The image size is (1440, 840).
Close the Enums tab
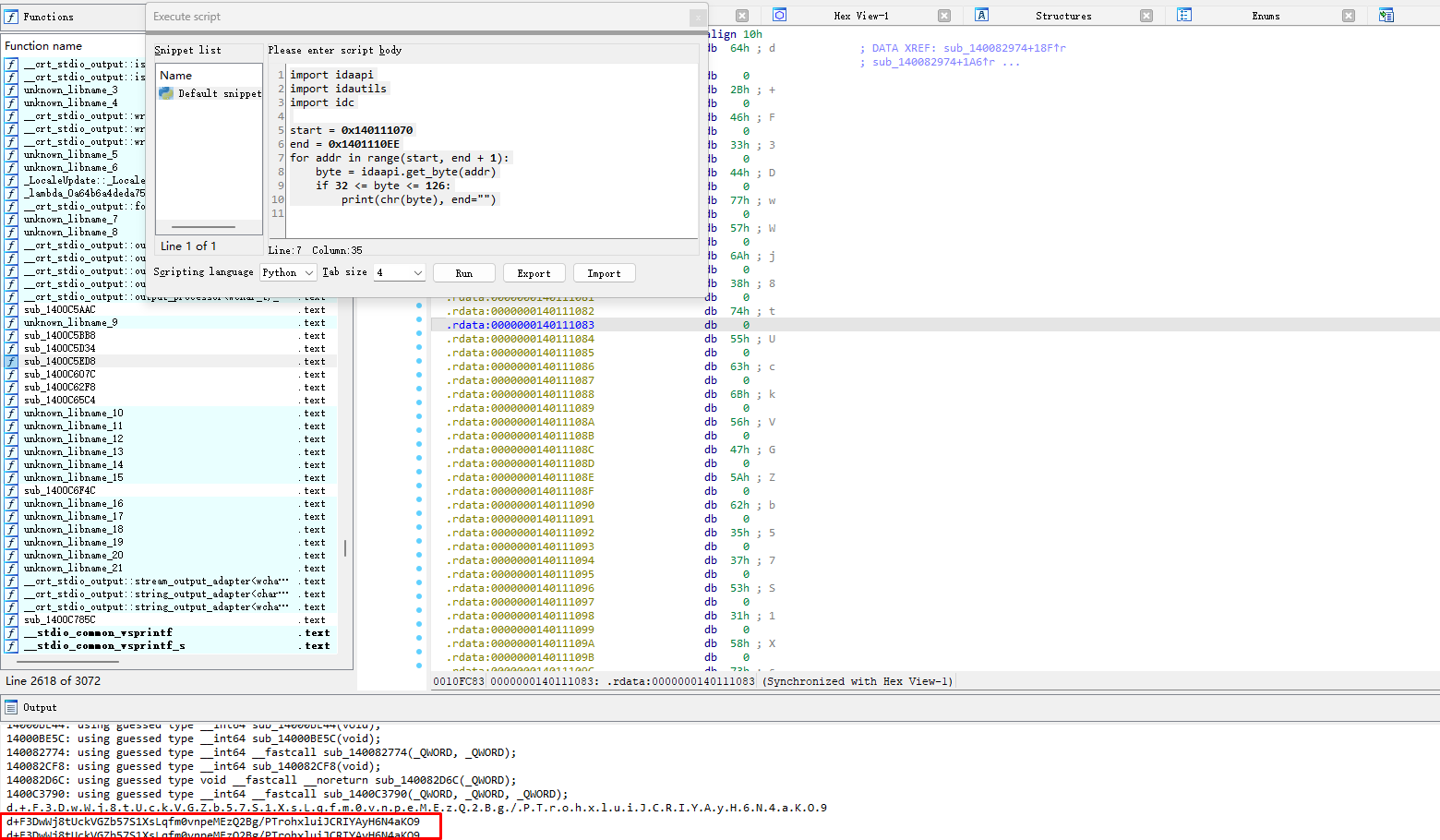1349,16
